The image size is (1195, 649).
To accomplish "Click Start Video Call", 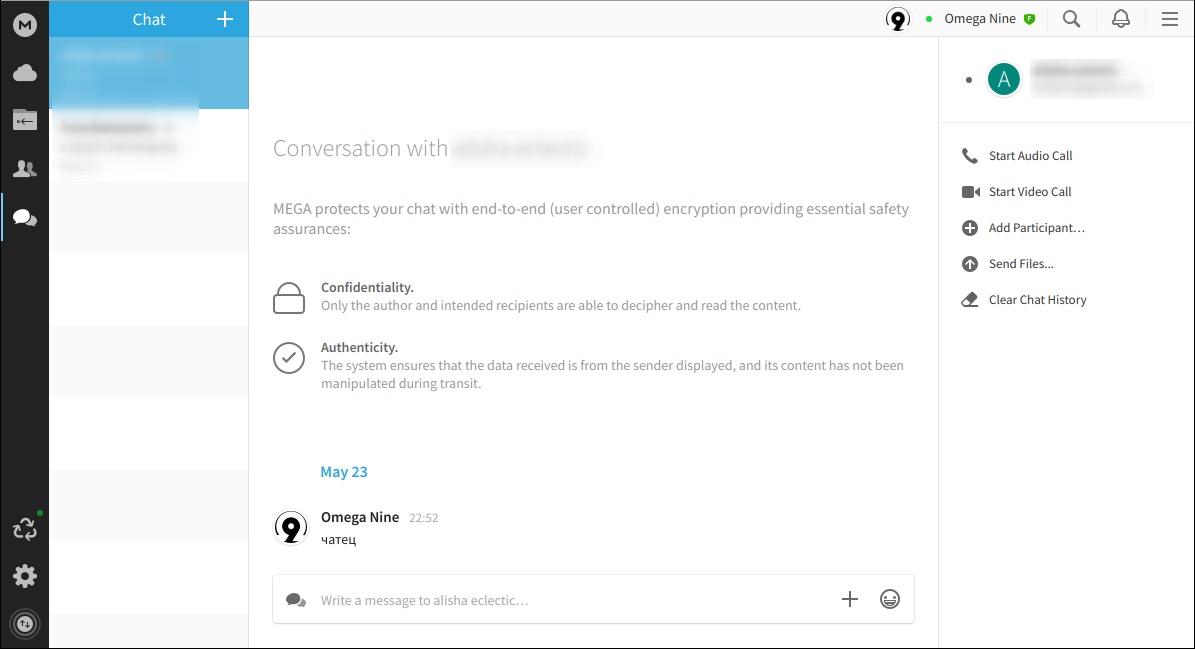I will point(1029,192).
